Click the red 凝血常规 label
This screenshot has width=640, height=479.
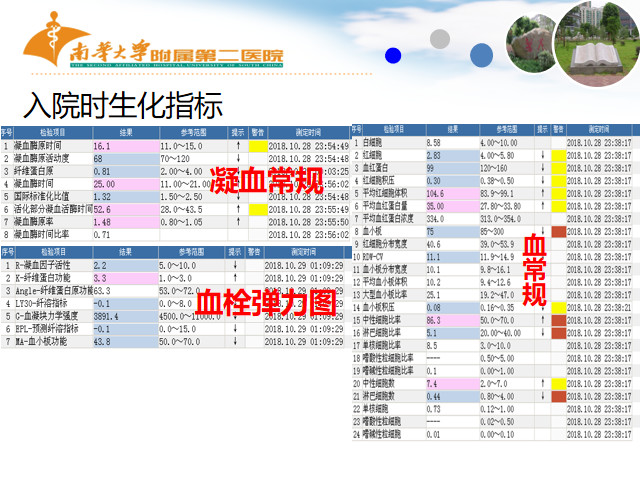(x=267, y=181)
